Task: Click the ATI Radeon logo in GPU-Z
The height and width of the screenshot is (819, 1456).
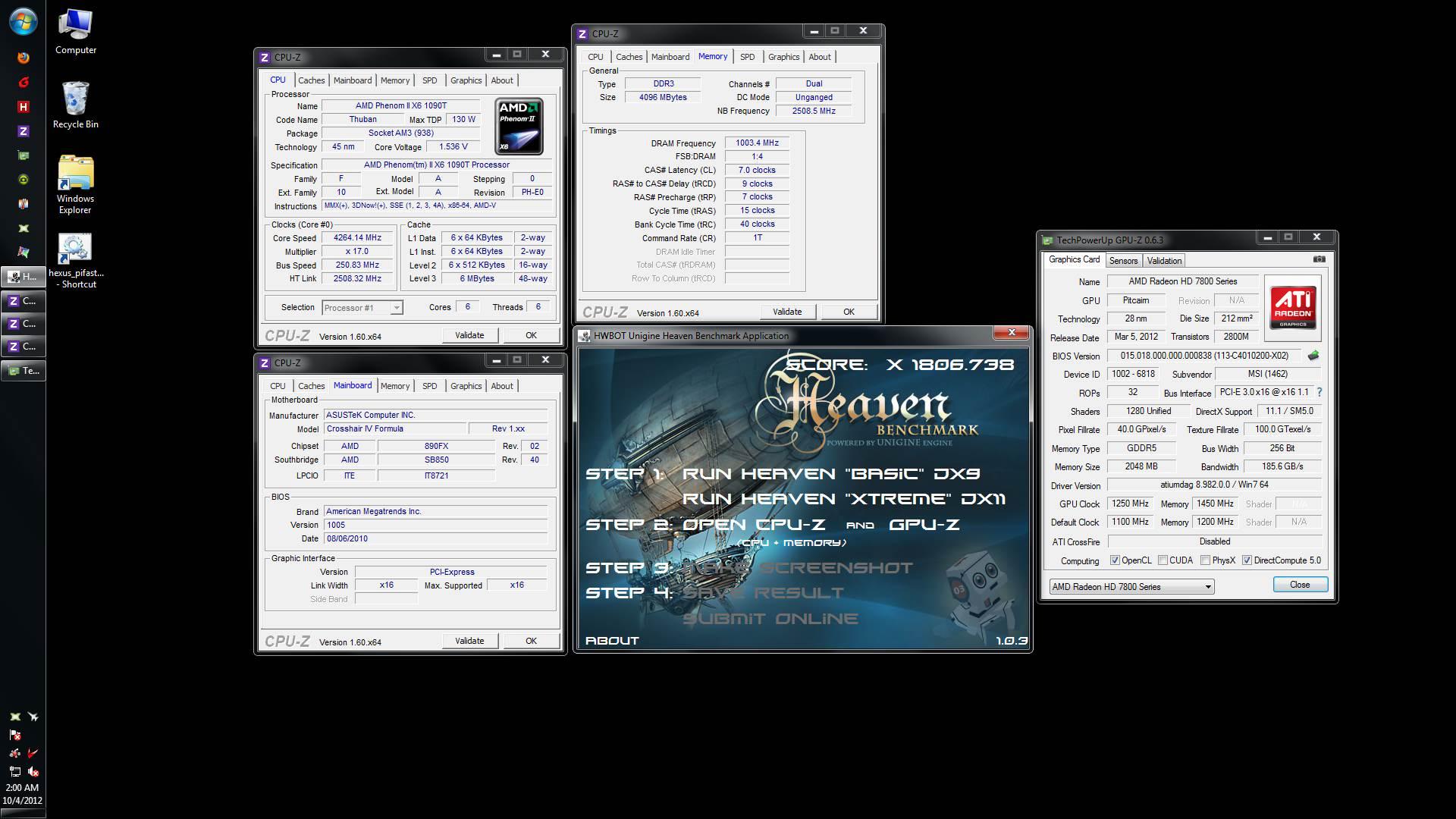Action: tap(1293, 308)
